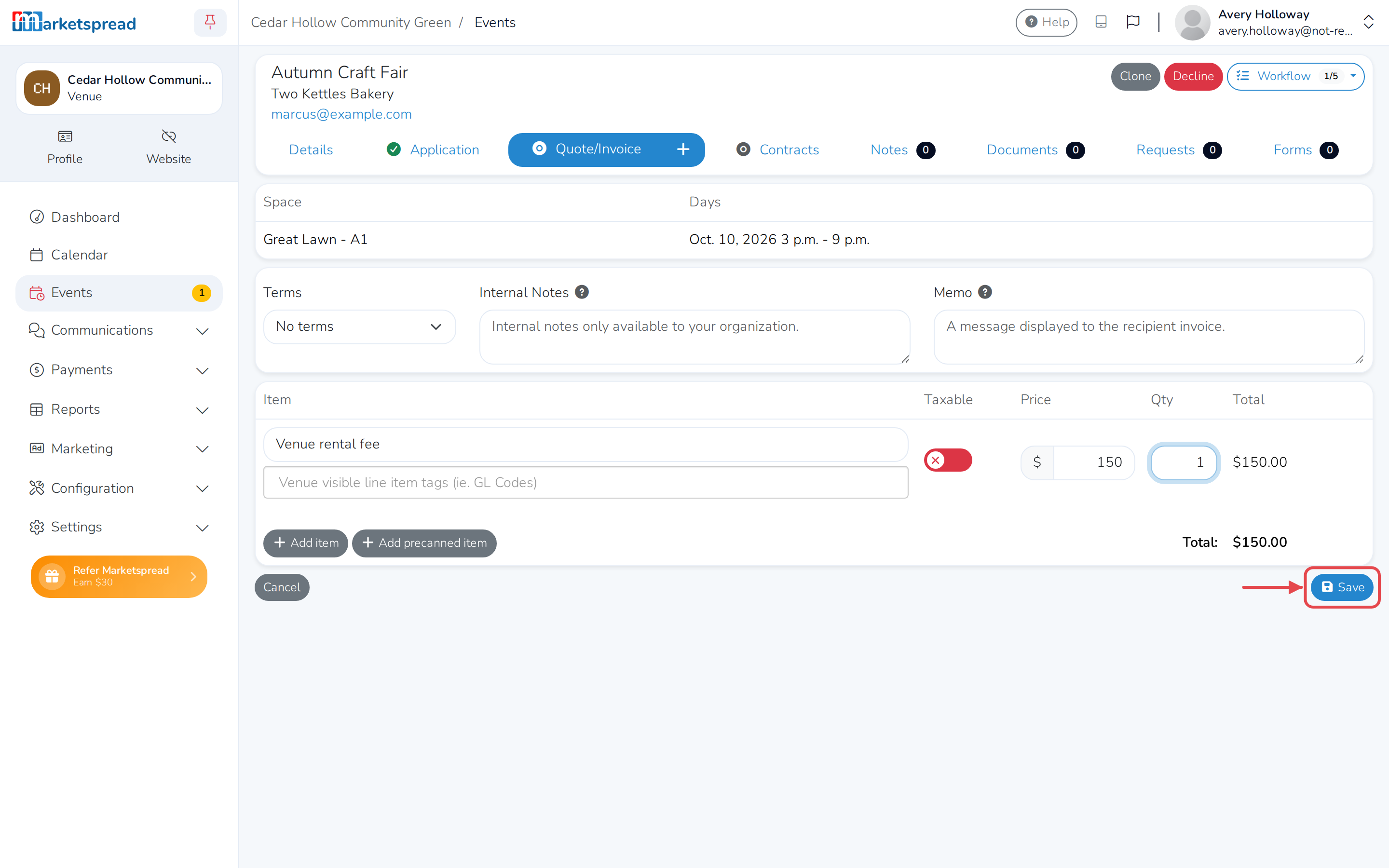Click the gift icon in the Refer Marketspread banner
Viewport: 1389px width, 868px height.
pos(52,576)
